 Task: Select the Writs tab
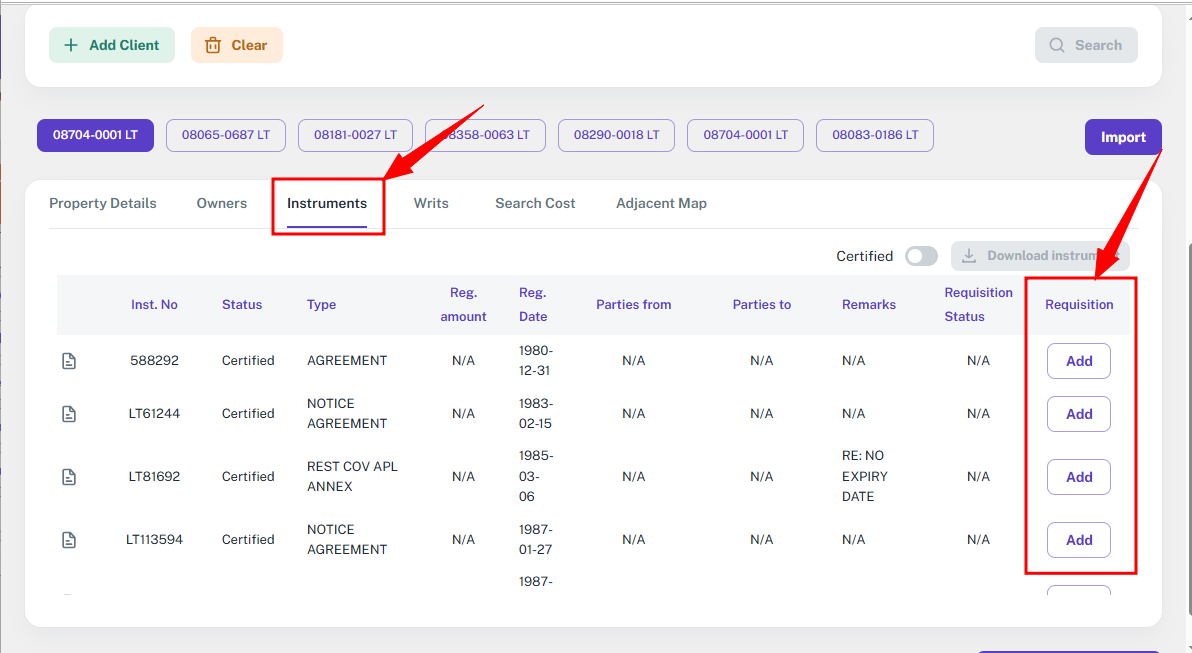(431, 203)
